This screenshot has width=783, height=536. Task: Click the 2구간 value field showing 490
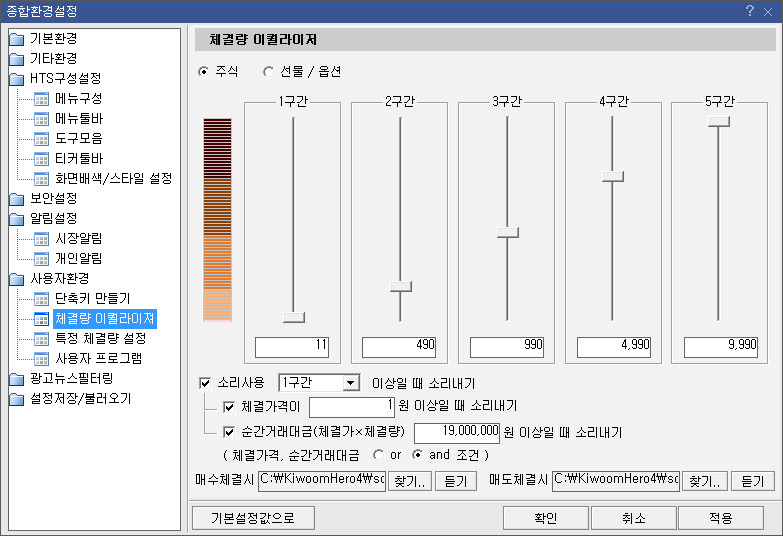click(x=399, y=347)
